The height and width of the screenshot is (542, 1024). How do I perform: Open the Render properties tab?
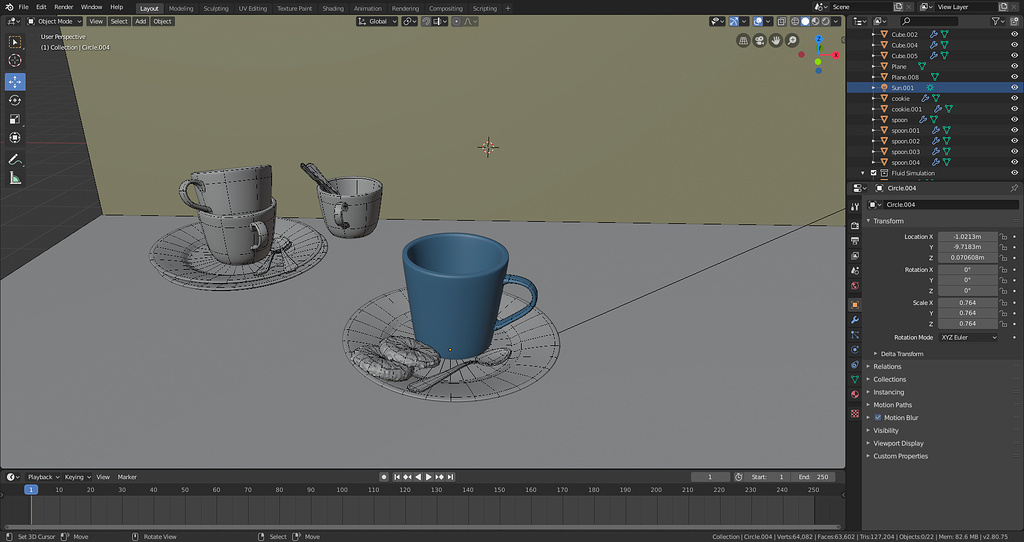[x=855, y=225]
